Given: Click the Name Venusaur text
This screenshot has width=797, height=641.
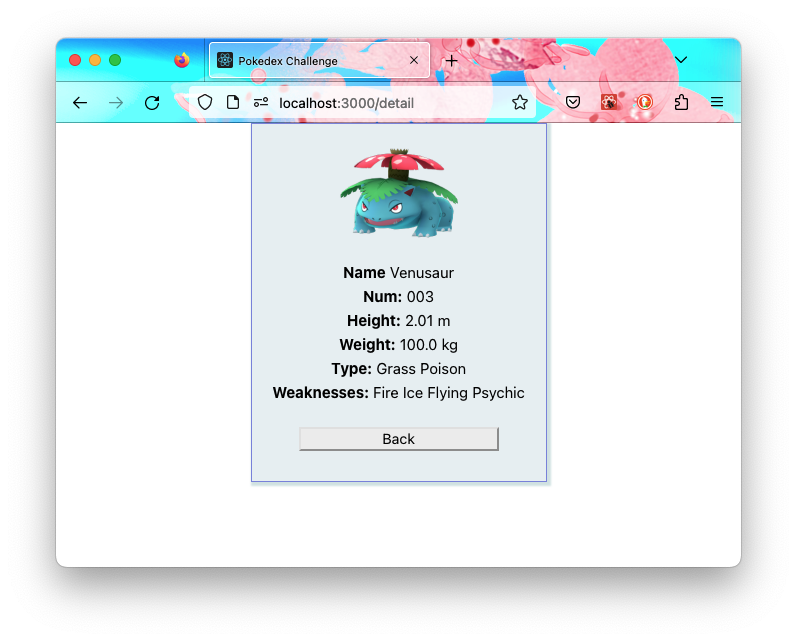Looking at the screenshot, I should [398, 273].
